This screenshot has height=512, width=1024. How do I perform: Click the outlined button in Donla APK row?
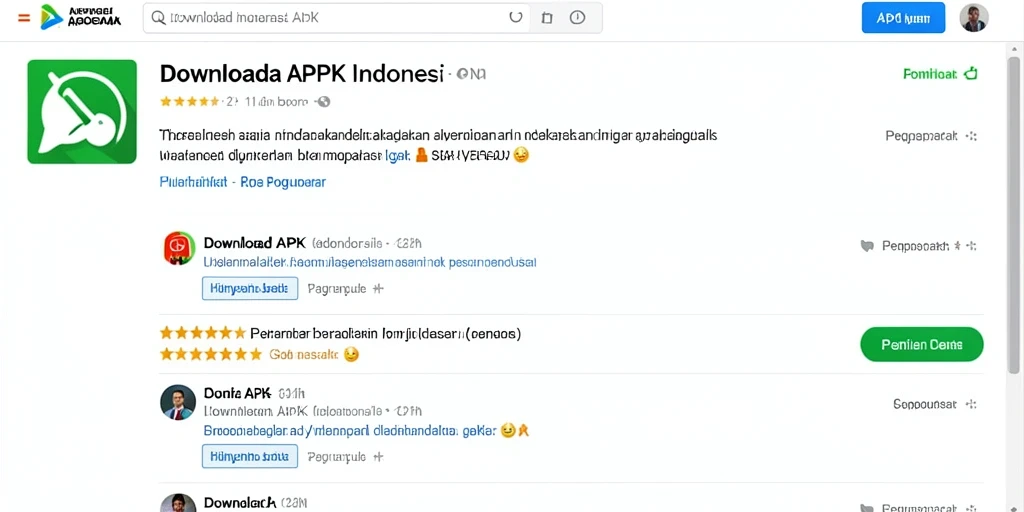[250, 456]
